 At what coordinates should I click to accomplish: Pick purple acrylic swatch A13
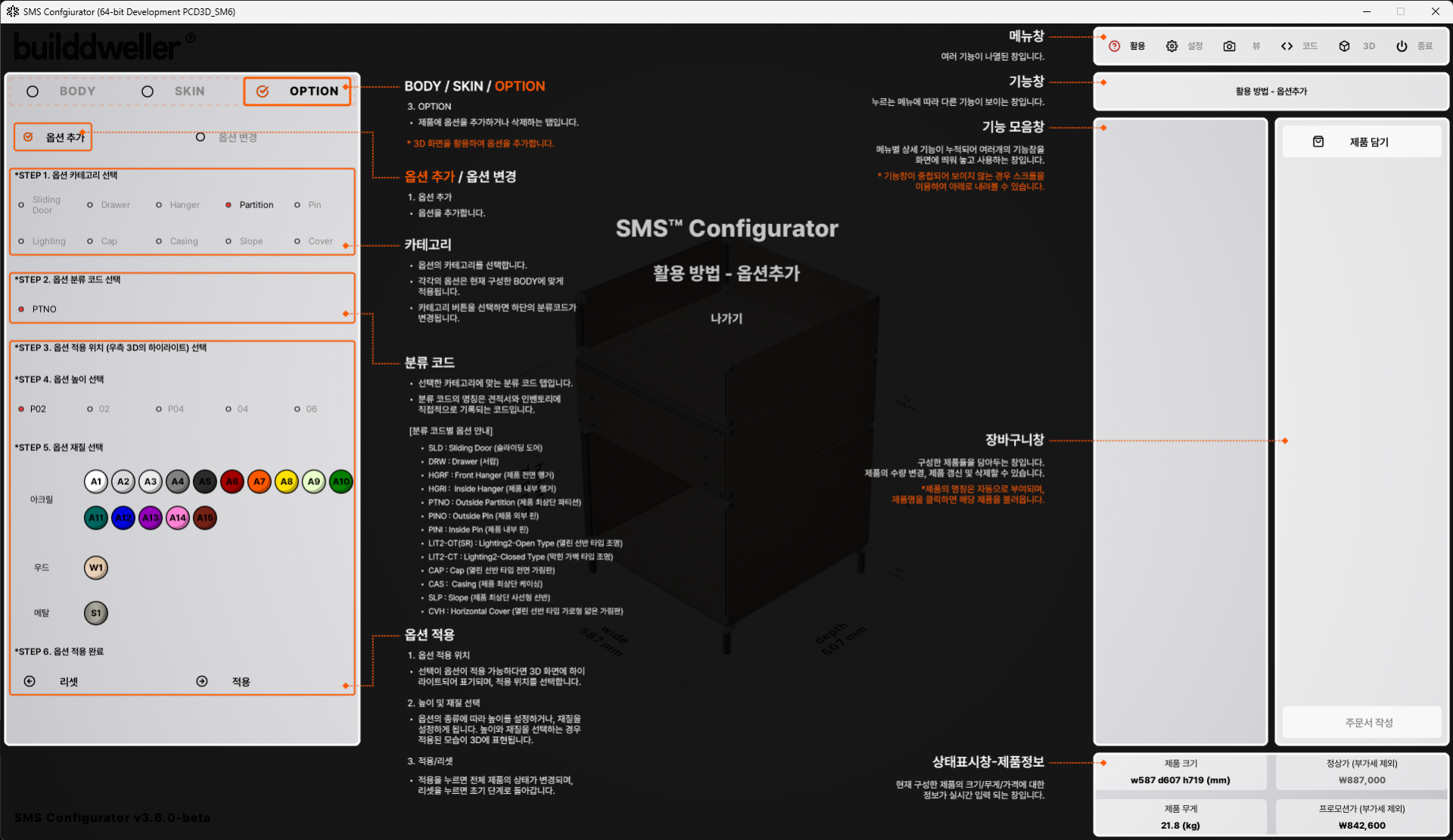pyautogui.click(x=151, y=518)
